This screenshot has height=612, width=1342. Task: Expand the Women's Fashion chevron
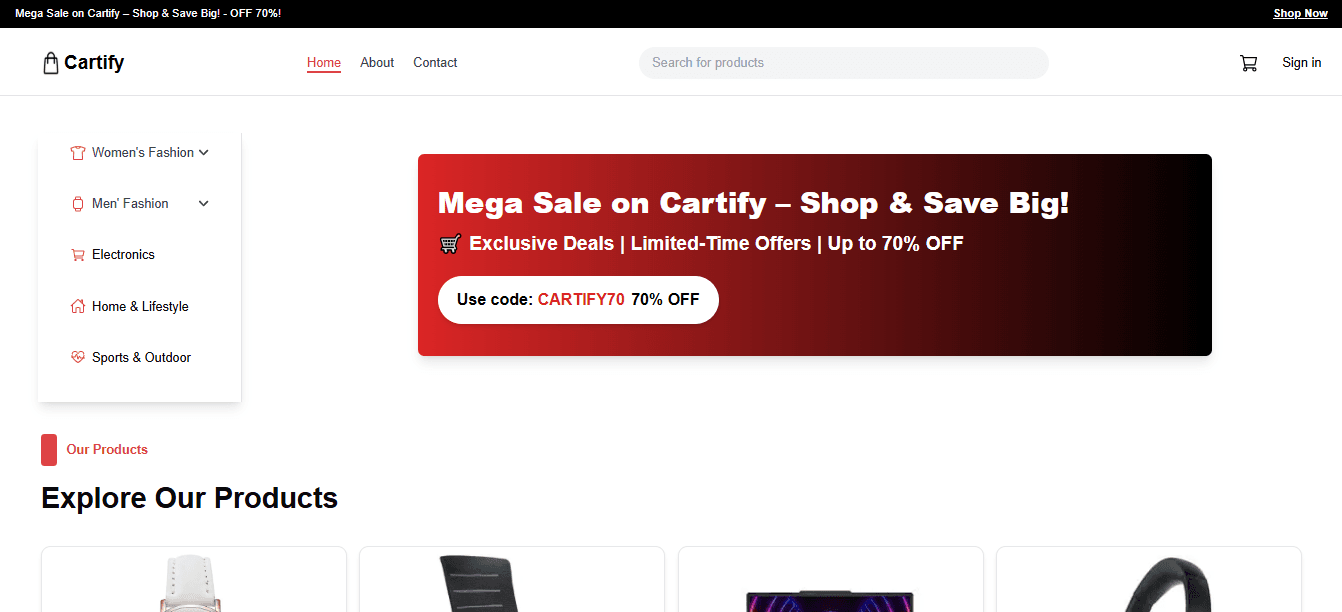click(x=204, y=153)
